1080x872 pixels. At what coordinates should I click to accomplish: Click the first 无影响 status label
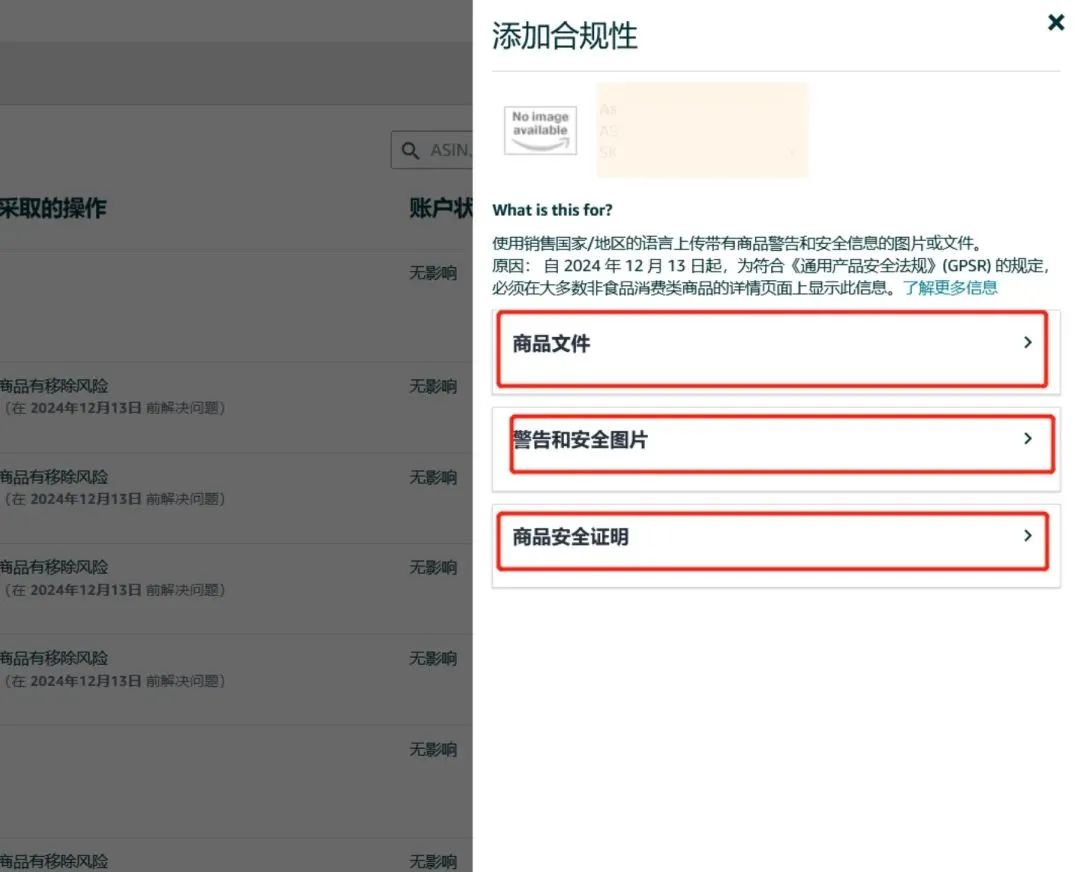[433, 272]
